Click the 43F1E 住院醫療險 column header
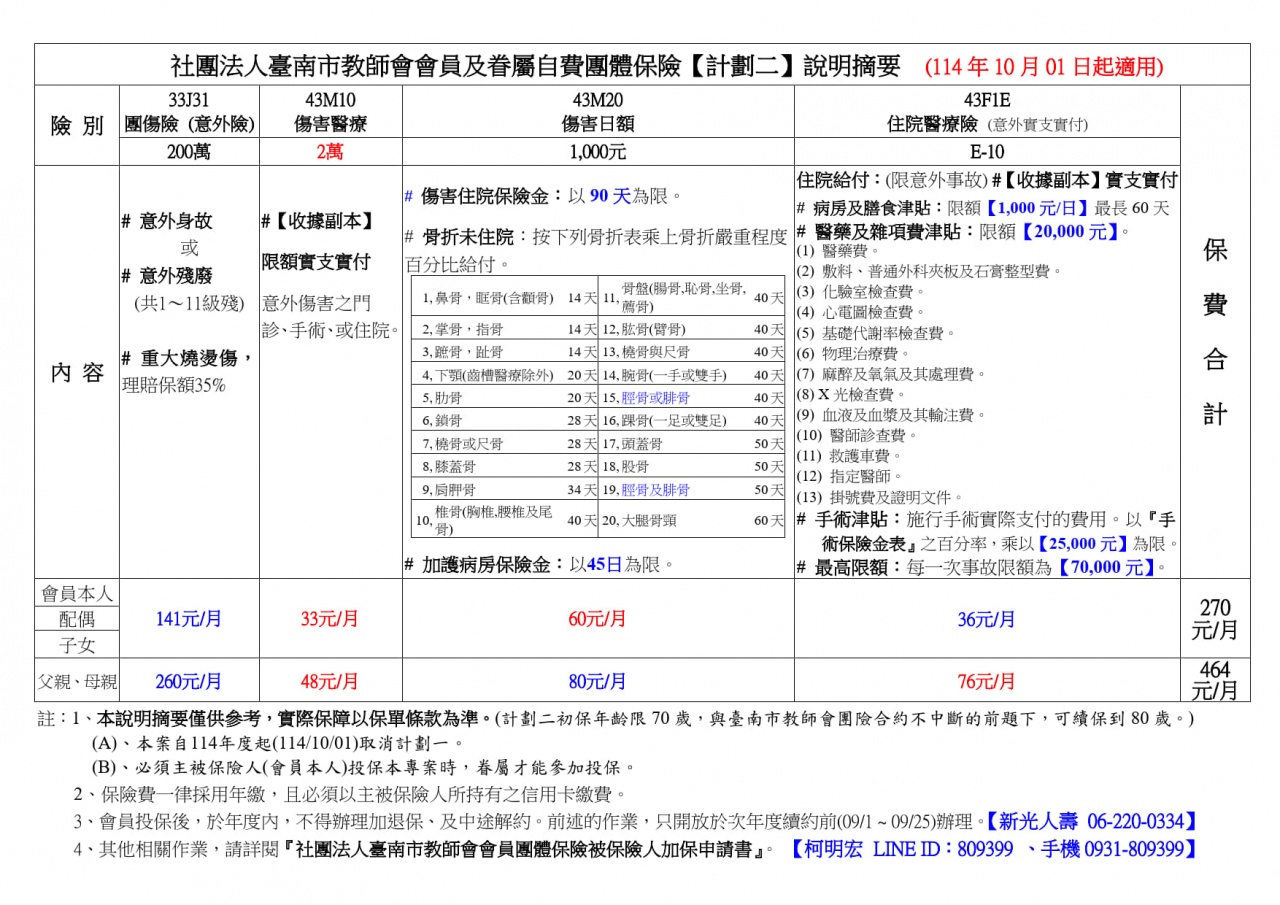 pos(987,113)
